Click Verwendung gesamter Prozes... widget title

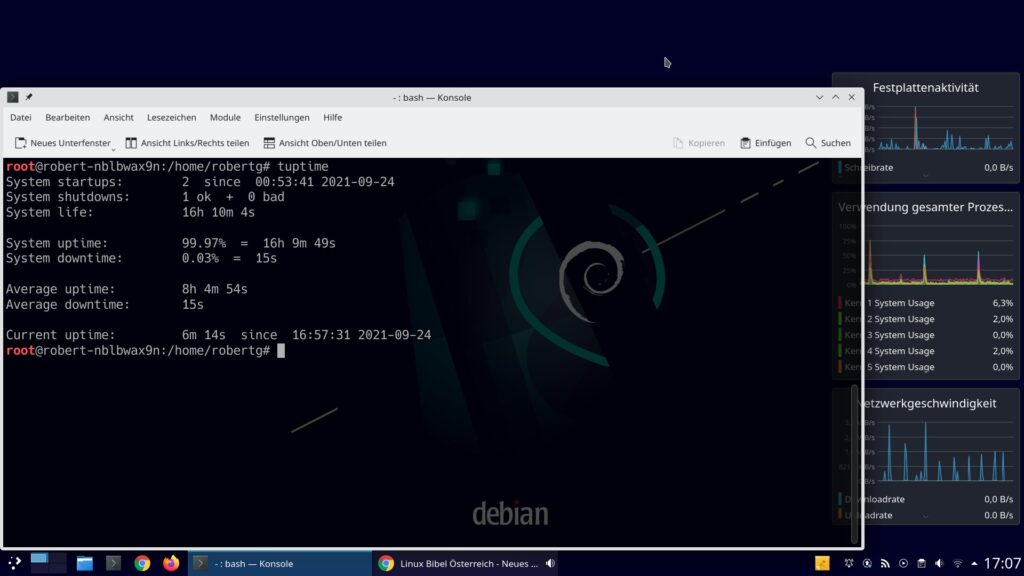pyautogui.click(x=925, y=207)
